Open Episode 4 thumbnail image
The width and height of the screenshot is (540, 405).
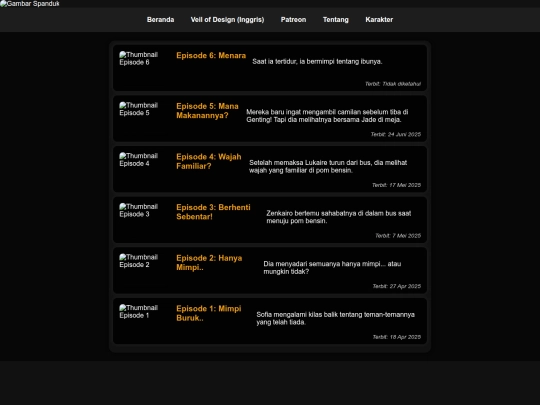click(138, 160)
